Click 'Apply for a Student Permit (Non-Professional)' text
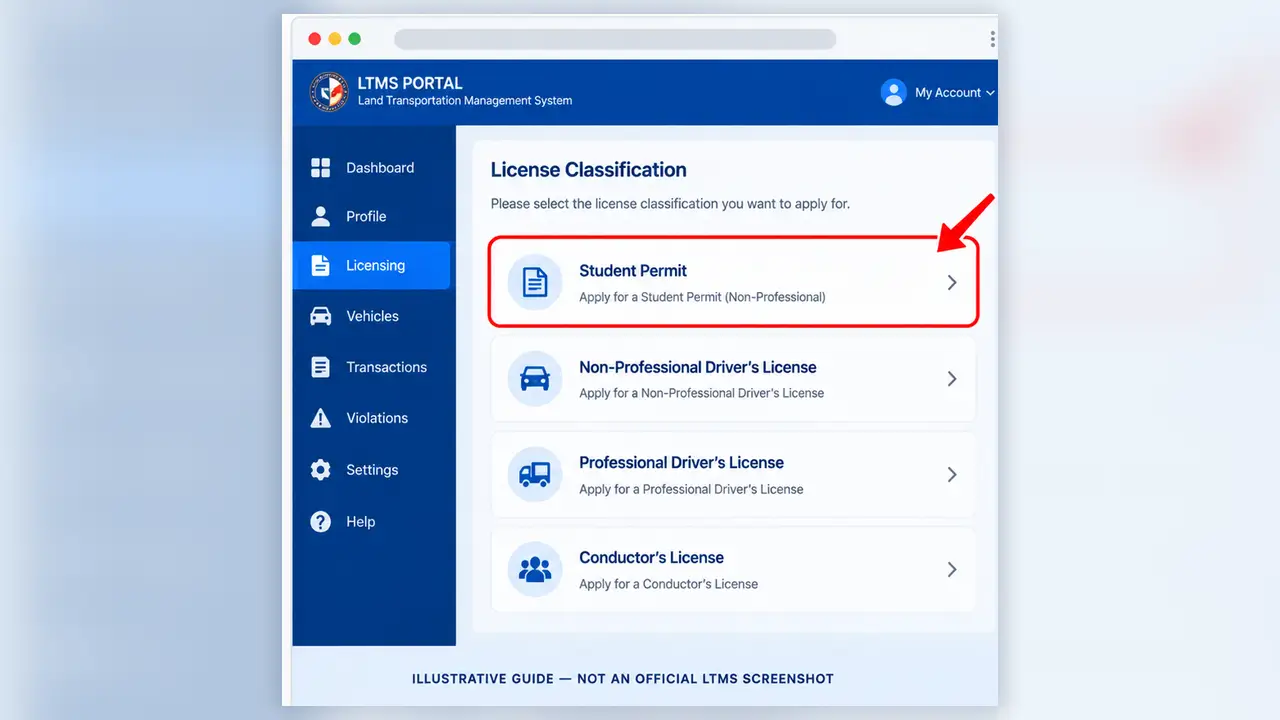Screen dimensions: 1280x720 [702, 297]
